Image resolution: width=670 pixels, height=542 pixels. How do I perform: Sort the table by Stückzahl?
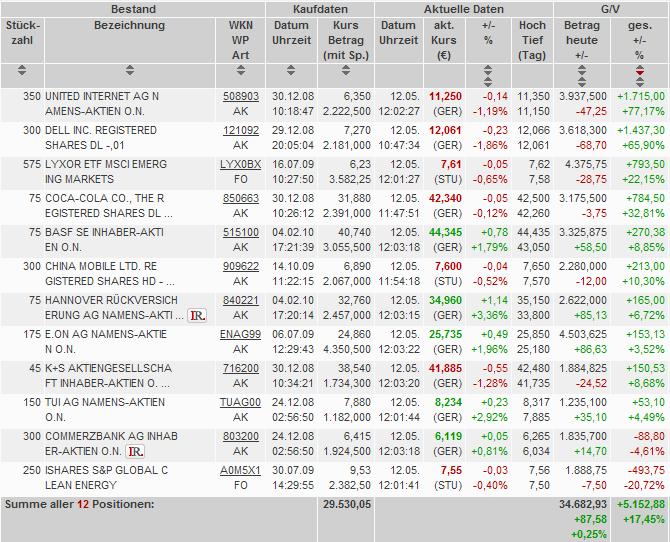(x=22, y=71)
